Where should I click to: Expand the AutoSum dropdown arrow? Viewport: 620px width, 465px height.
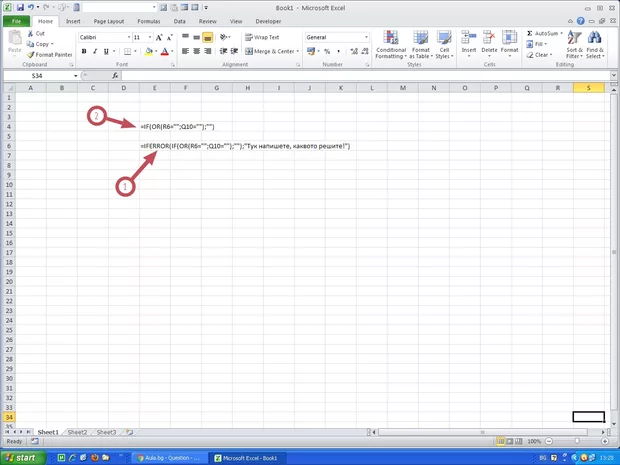(x=561, y=33)
